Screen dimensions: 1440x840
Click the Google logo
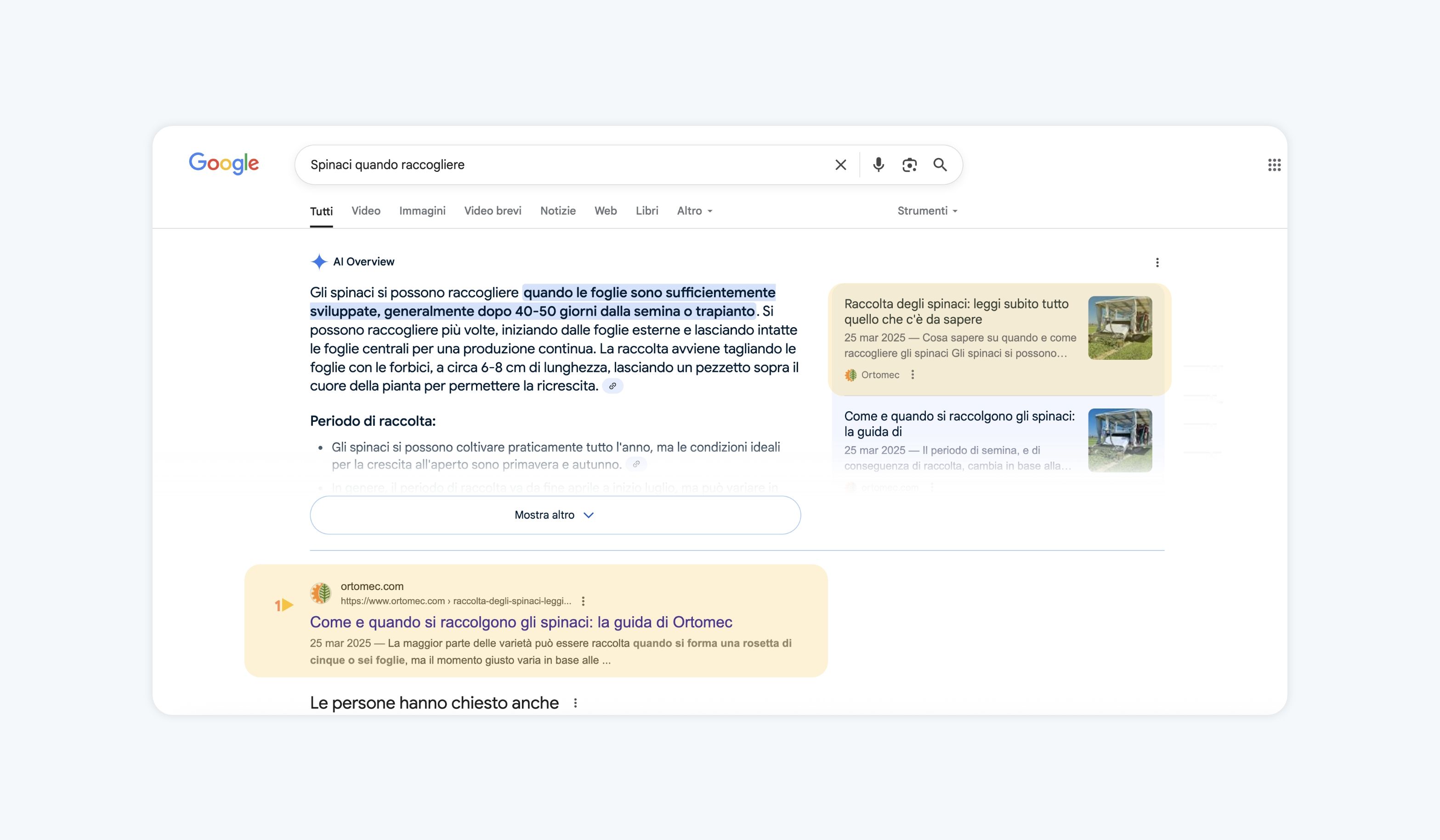tap(224, 164)
